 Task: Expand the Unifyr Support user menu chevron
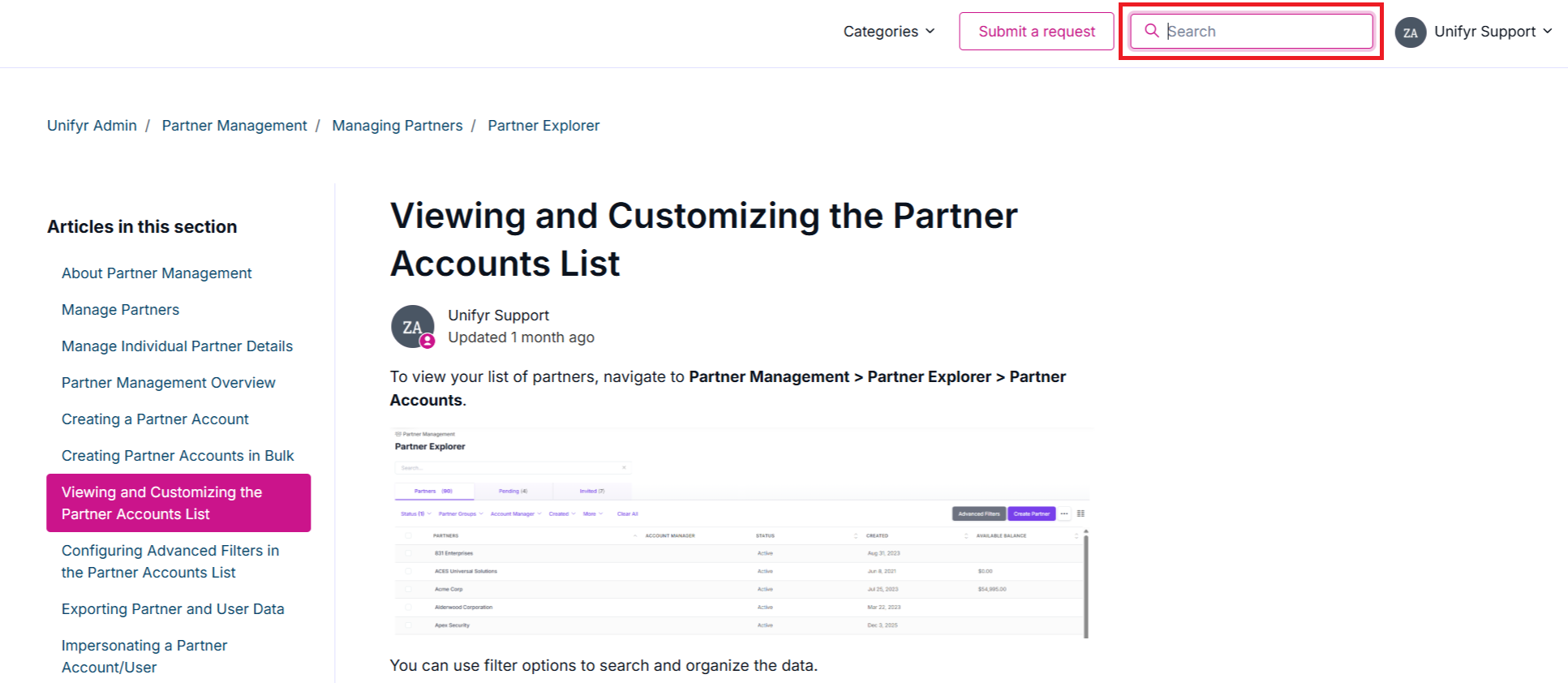tap(1548, 32)
